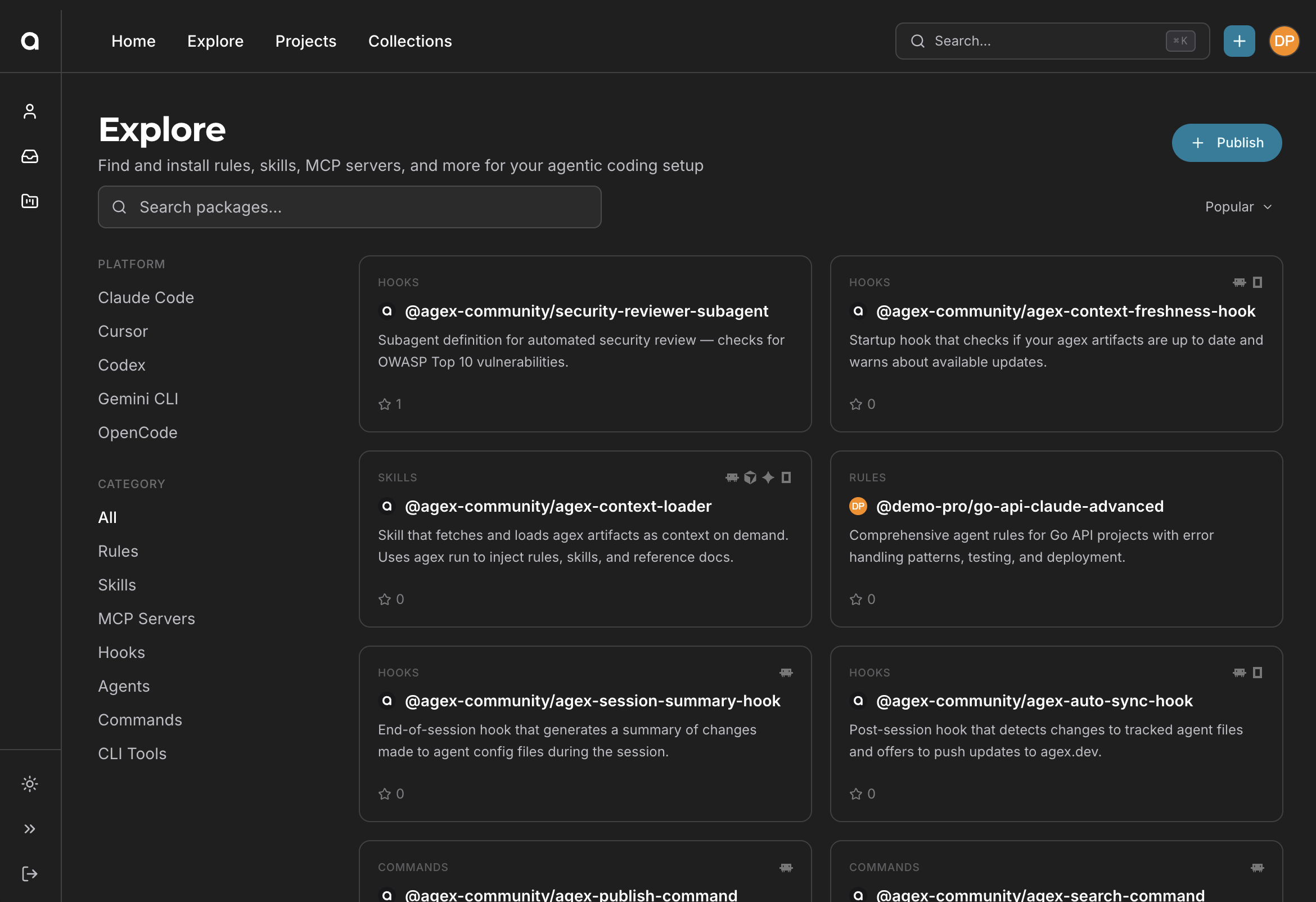This screenshot has height=902, width=1316.
Task: Open the profile icon in the sidebar
Action: 30,111
